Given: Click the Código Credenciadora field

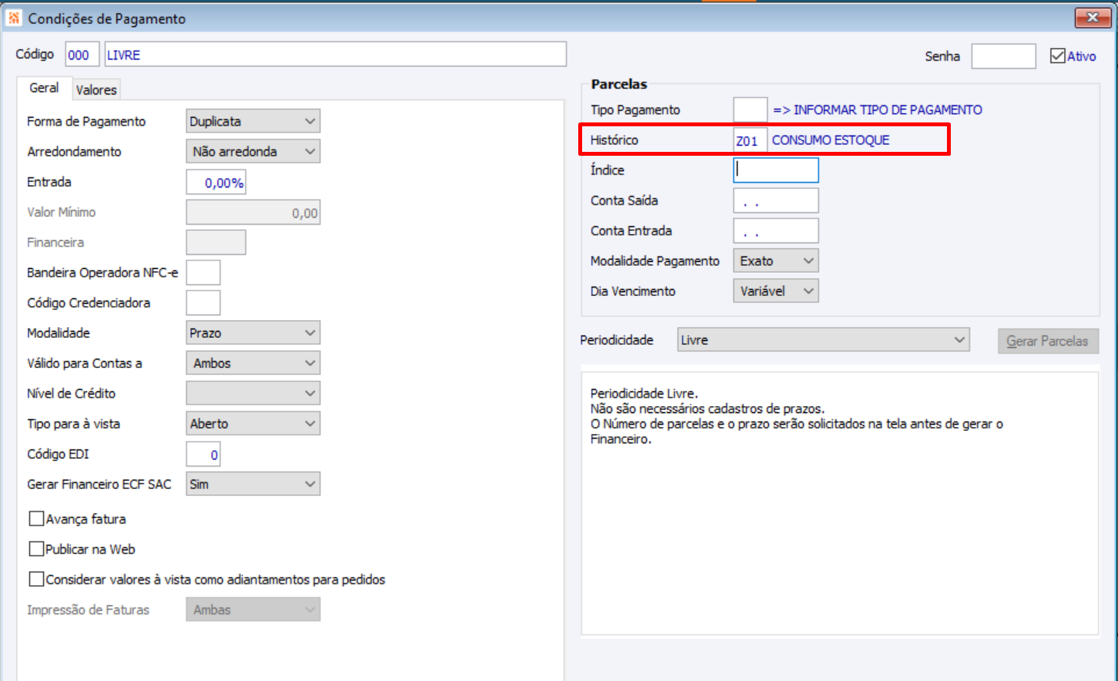Looking at the screenshot, I should 203,302.
